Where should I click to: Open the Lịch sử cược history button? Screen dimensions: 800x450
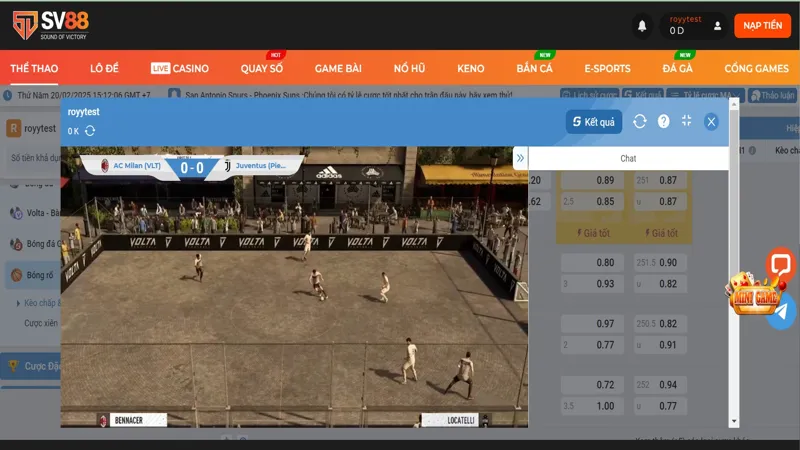(589, 95)
